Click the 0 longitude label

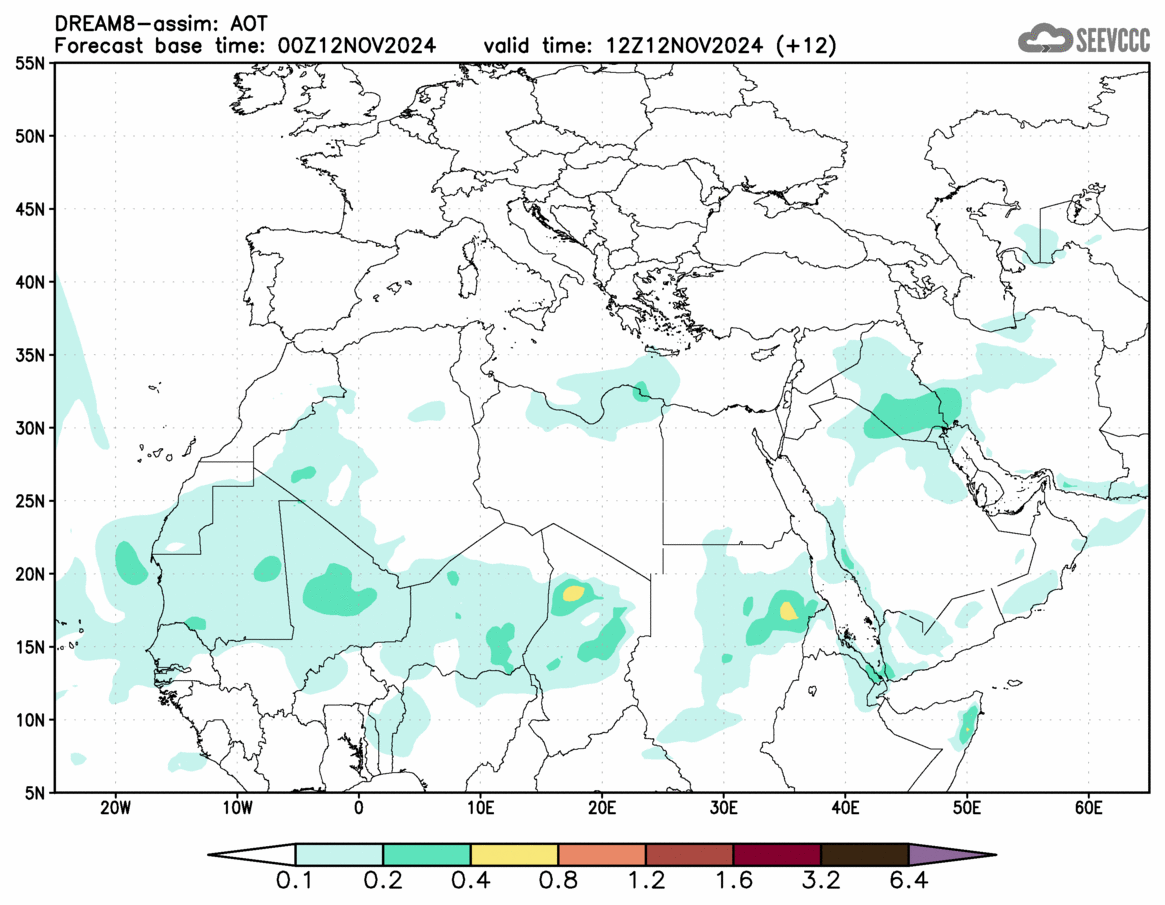point(359,808)
